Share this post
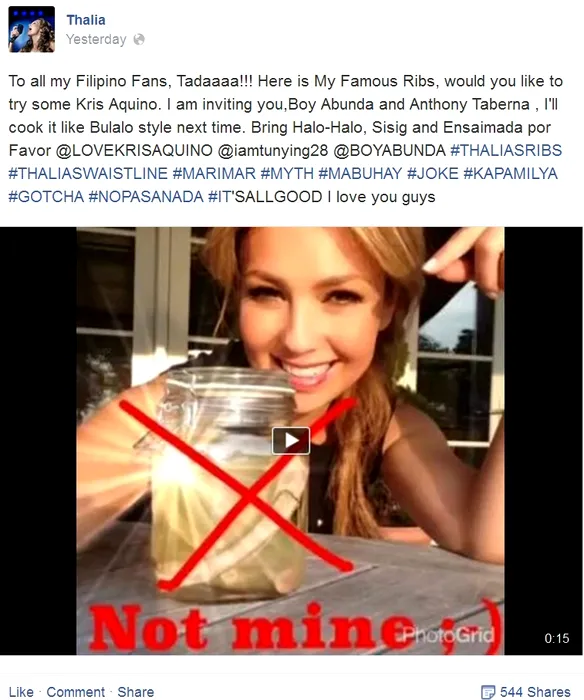The image size is (584, 700). [136, 692]
